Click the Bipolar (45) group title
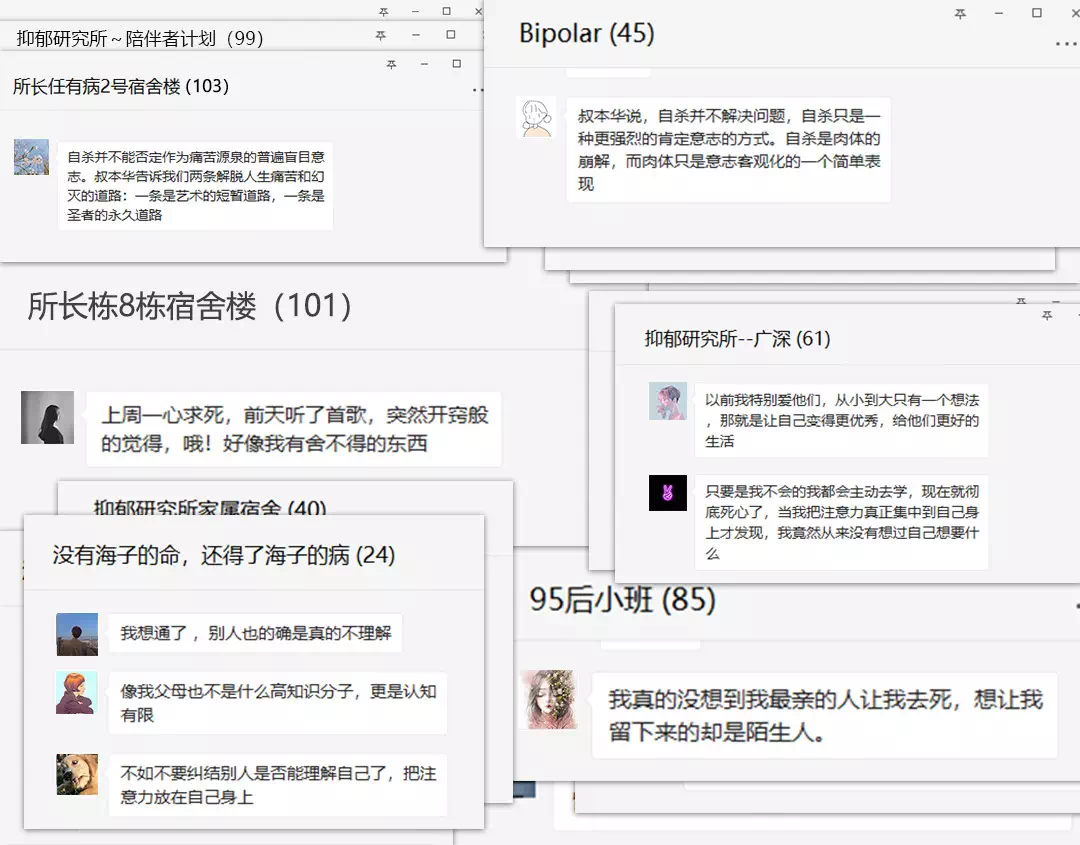This screenshot has width=1080, height=845. 586,33
